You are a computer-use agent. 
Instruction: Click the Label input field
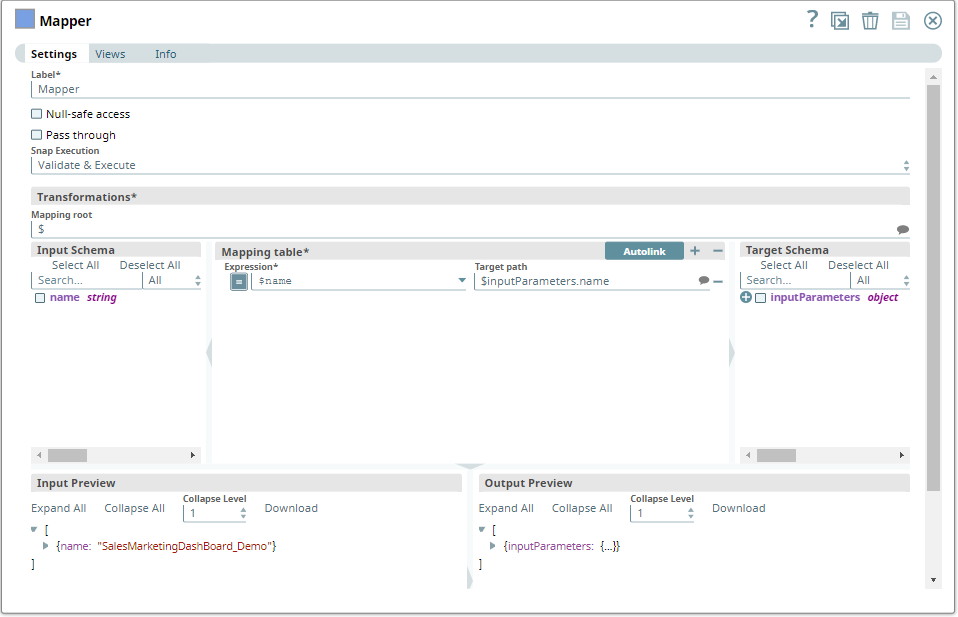pos(470,89)
